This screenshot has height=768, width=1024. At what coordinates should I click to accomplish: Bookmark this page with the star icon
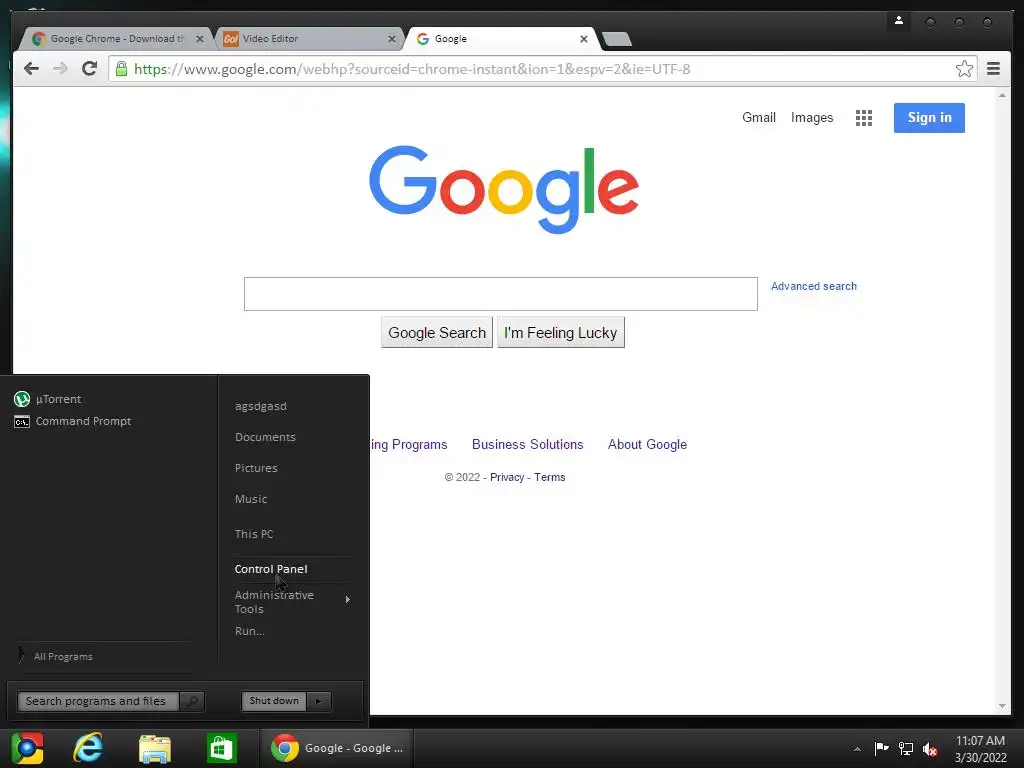click(964, 69)
